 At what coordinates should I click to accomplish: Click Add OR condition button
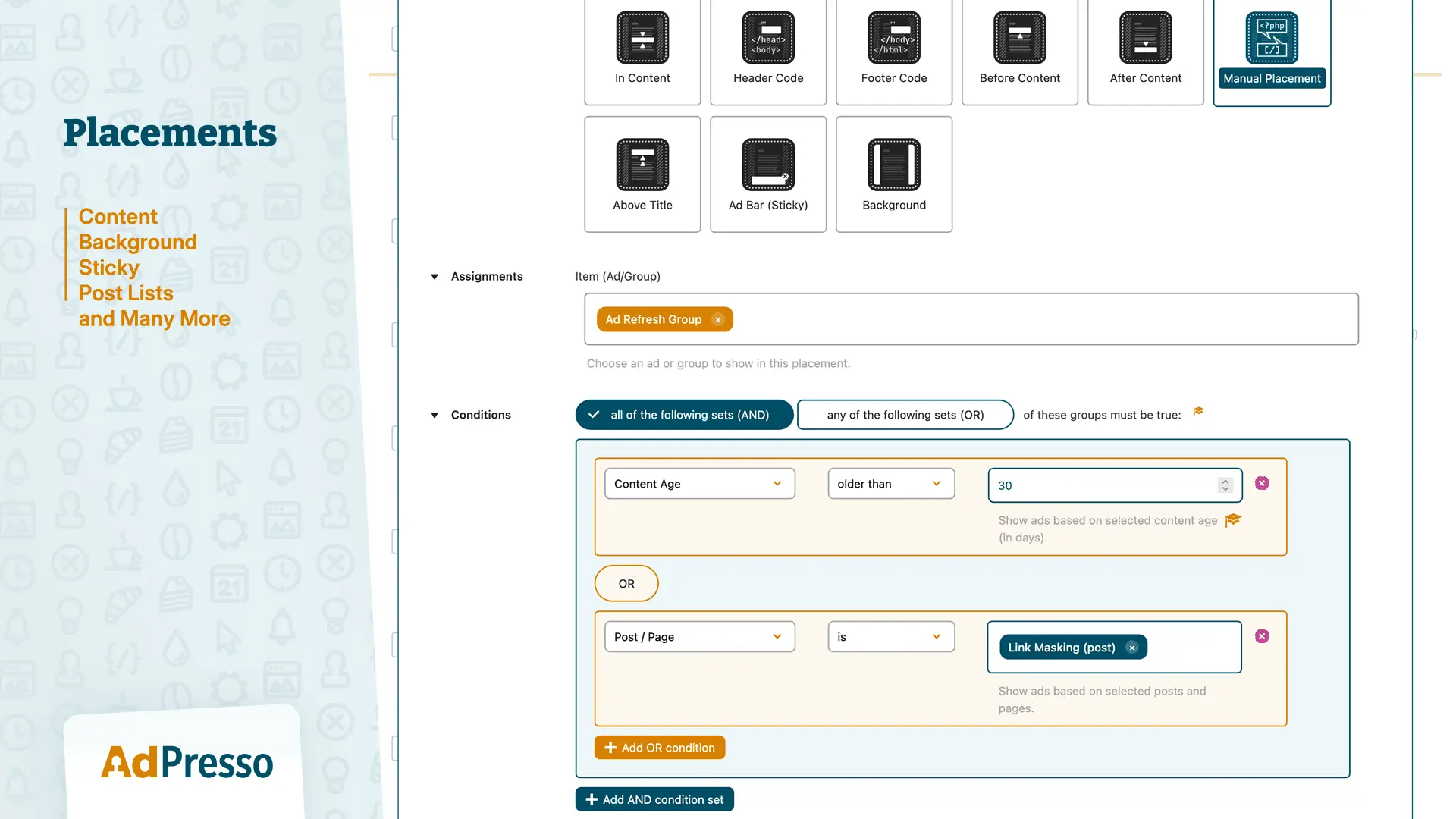coord(660,748)
